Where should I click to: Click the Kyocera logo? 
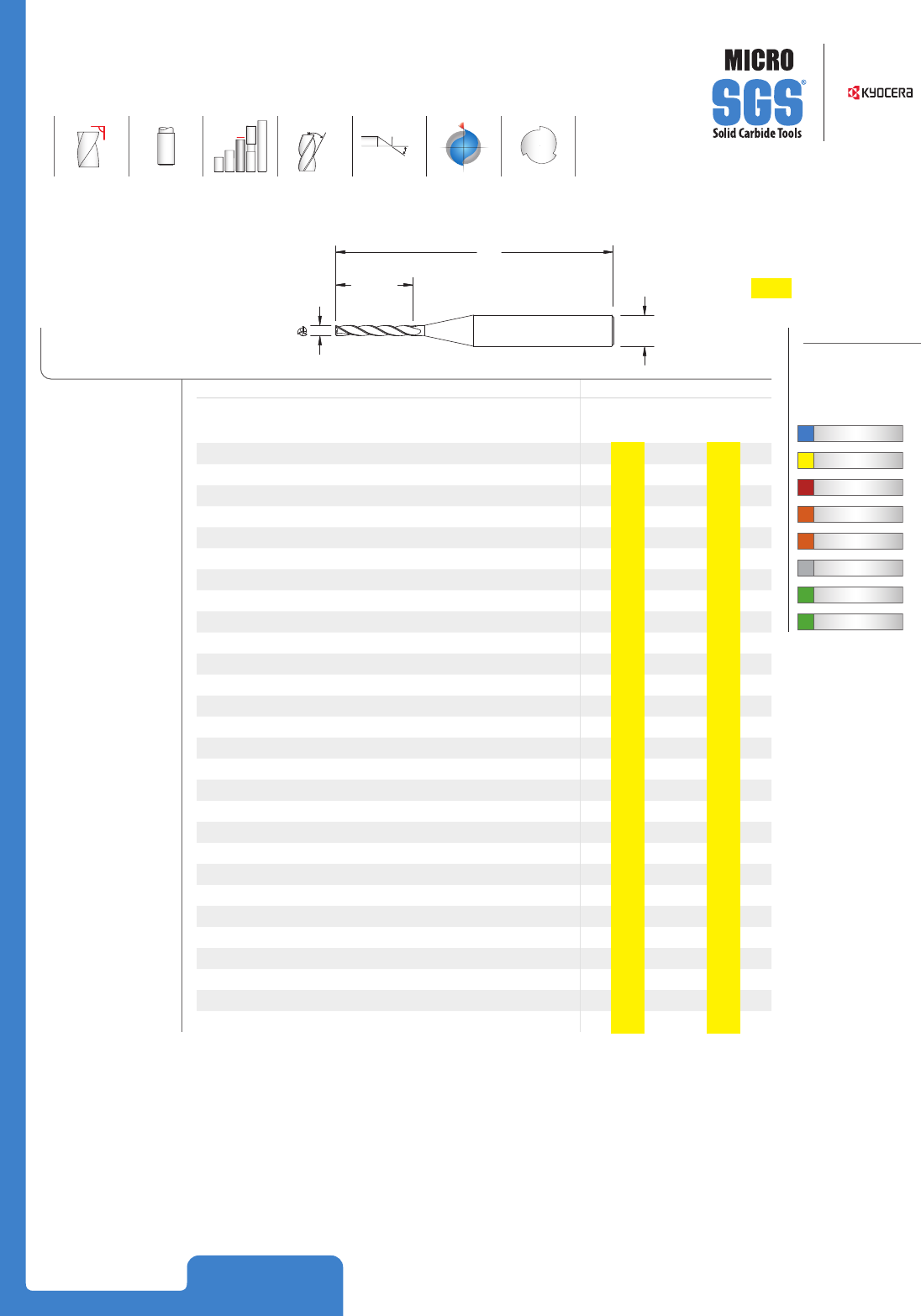(x=881, y=92)
